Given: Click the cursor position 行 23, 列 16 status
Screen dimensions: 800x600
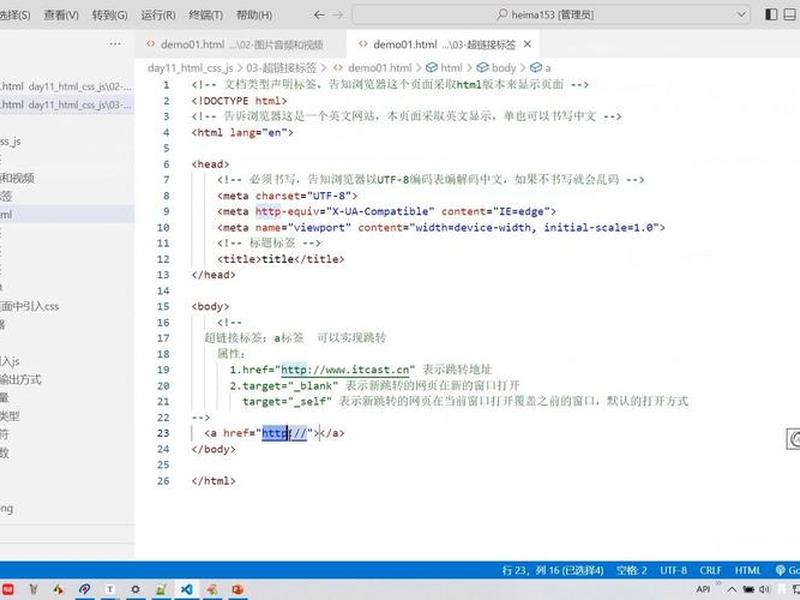Looking at the screenshot, I should pos(553,570).
